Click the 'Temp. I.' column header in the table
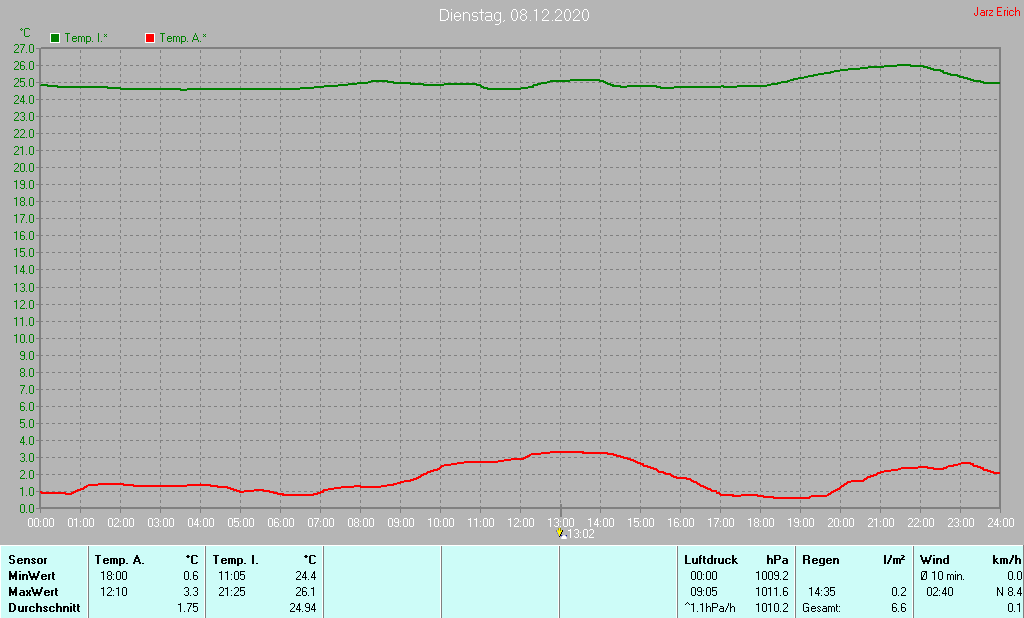 coord(235,560)
